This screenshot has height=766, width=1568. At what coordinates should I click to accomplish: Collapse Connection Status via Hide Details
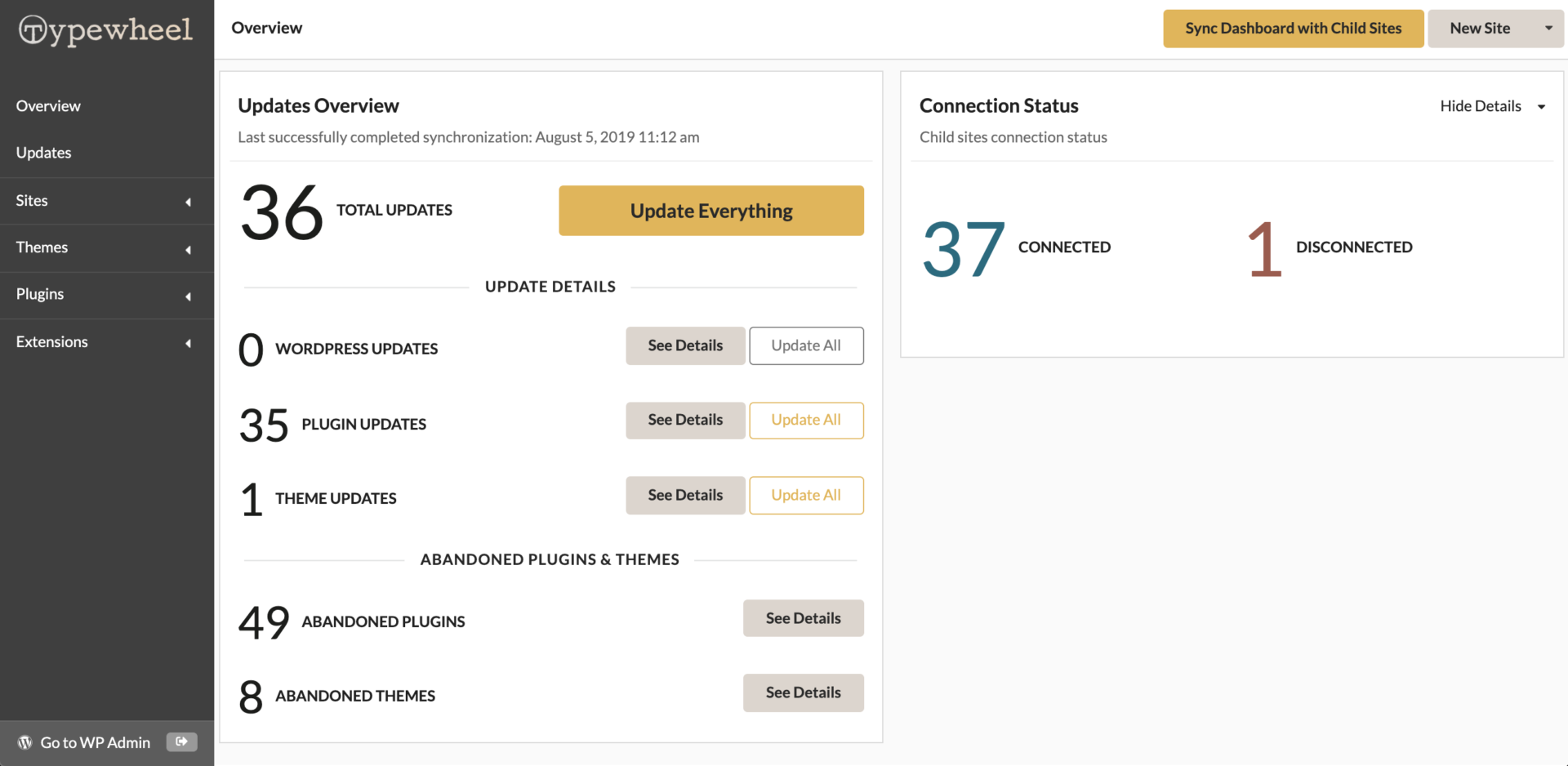coord(1493,106)
